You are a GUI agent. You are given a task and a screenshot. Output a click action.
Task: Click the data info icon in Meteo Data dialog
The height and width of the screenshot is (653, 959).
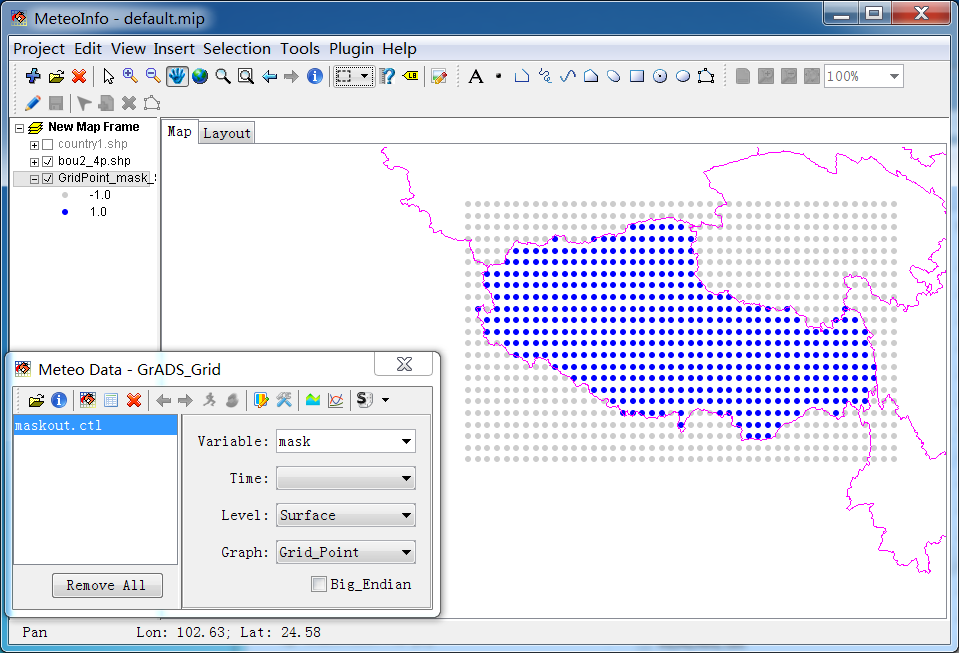pos(58,399)
